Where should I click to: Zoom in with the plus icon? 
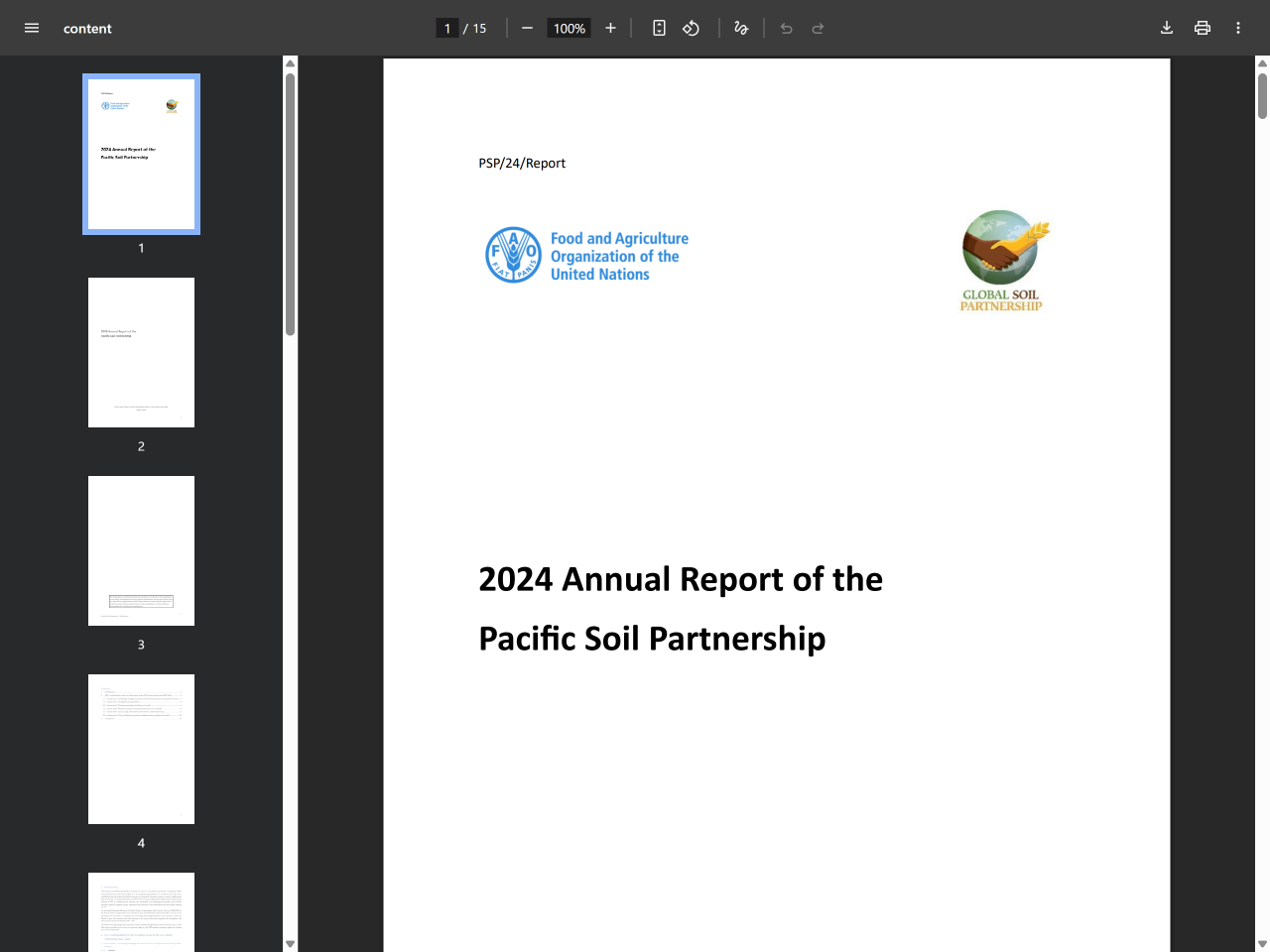[x=610, y=28]
